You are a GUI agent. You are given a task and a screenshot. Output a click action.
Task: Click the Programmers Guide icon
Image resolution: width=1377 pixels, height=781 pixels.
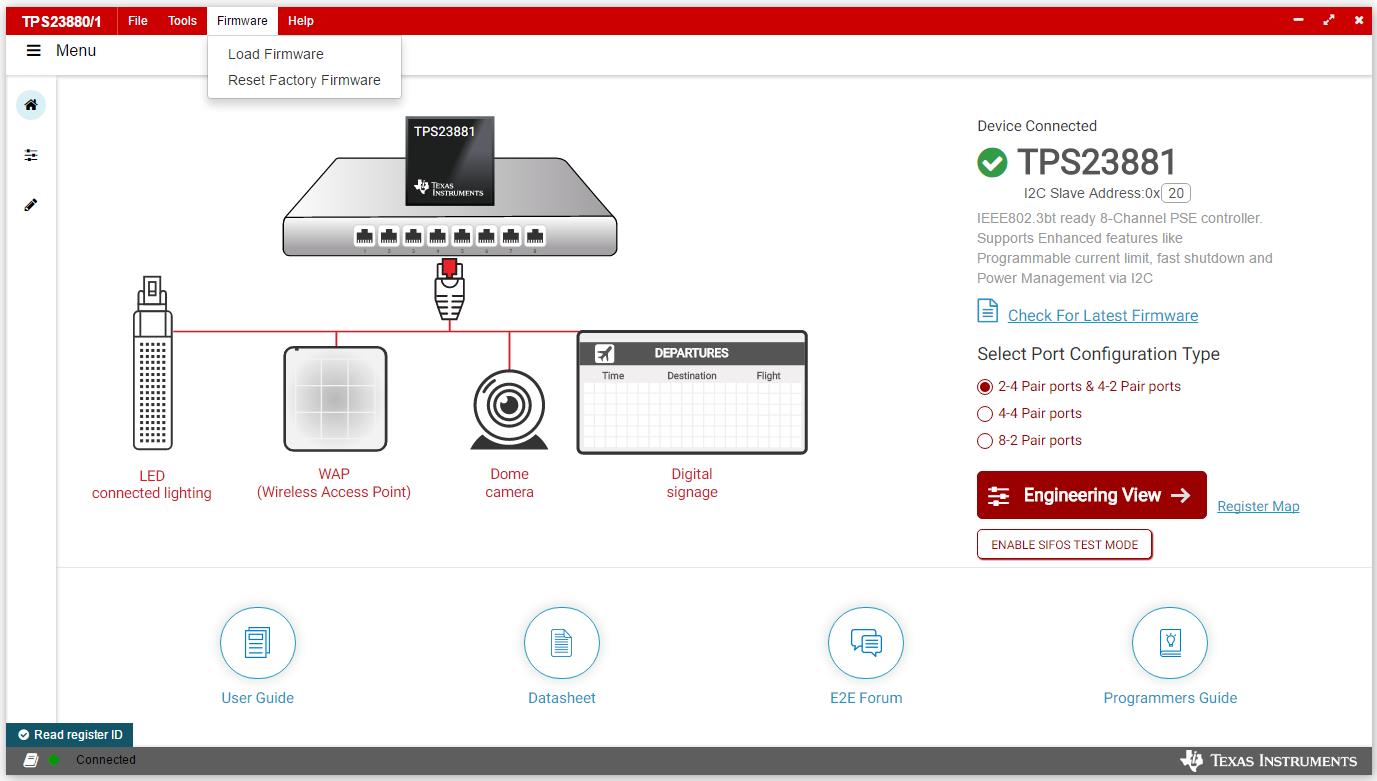pos(1169,643)
